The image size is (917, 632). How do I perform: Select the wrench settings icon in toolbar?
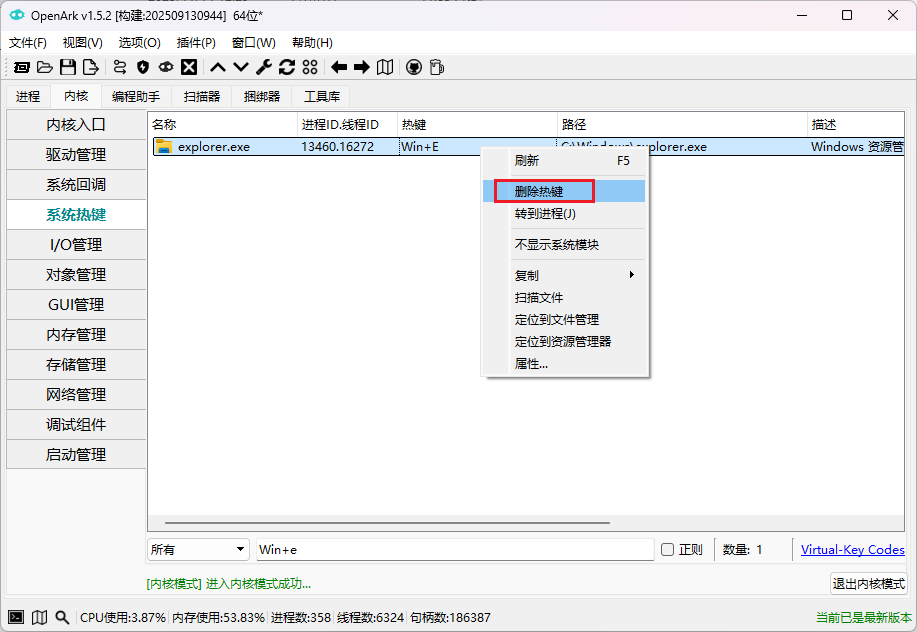(x=262, y=67)
